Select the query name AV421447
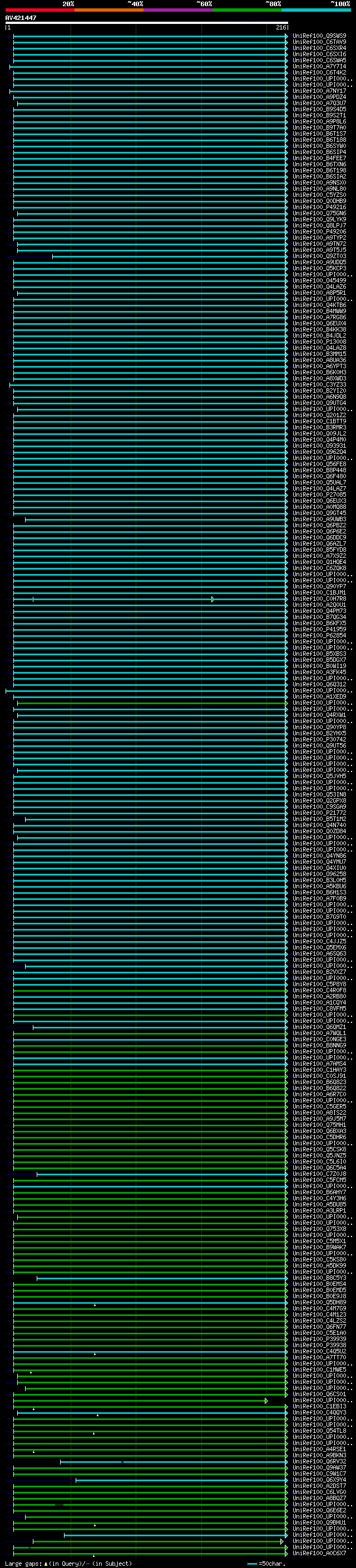The image size is (356, 1568). (x=21, y=18)
